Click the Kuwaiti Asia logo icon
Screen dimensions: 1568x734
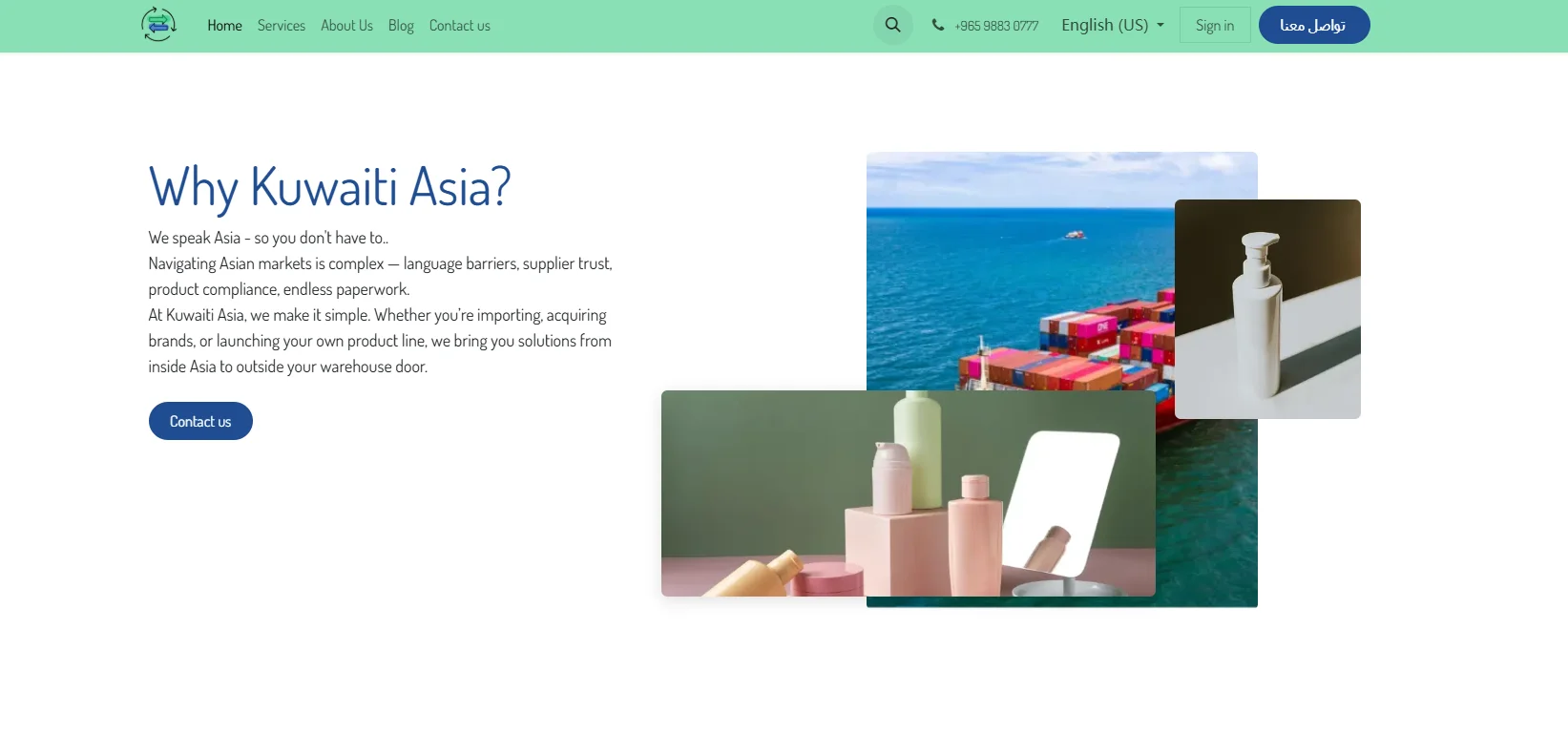click(158, 25)
